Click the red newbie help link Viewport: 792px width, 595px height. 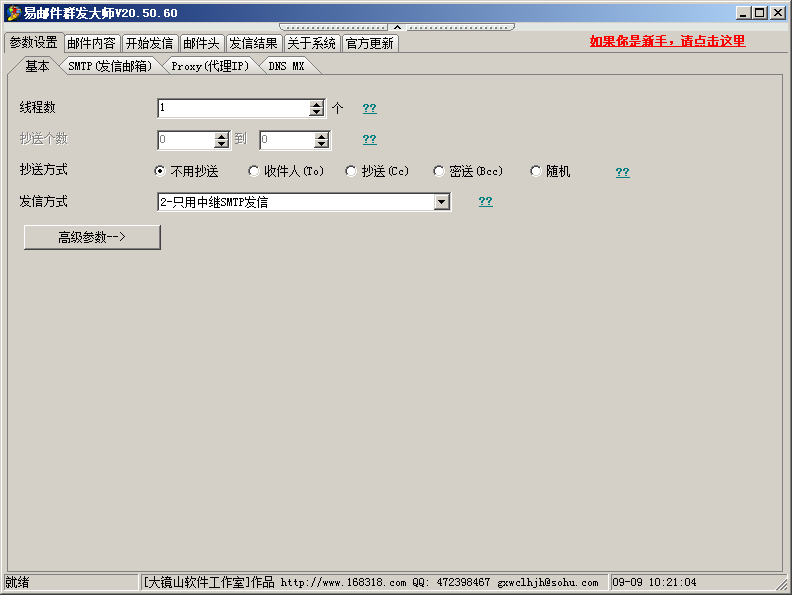pyautogui.click(x=667, y=41)
